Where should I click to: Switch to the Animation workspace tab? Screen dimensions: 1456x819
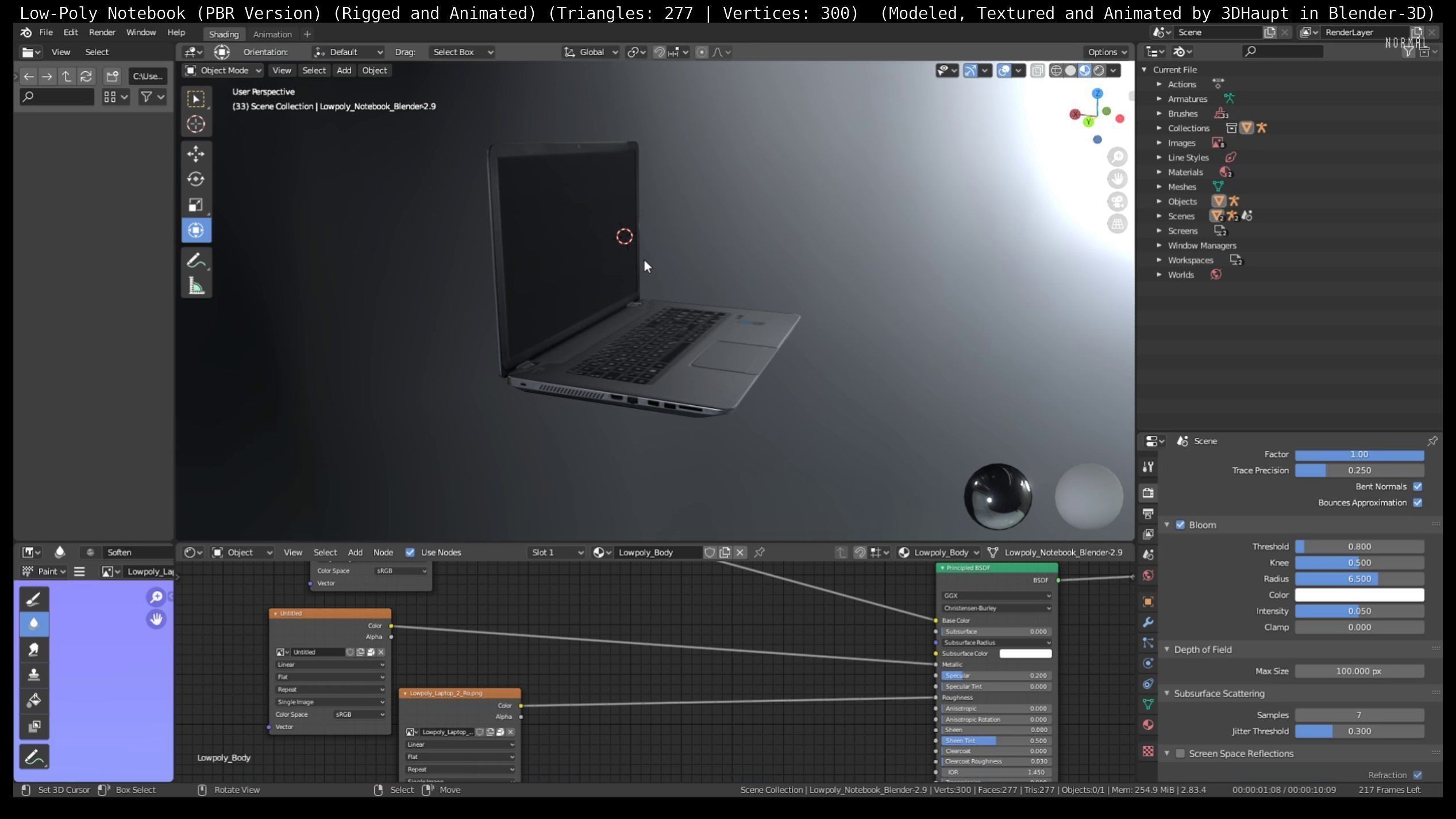tap(272, 34)
